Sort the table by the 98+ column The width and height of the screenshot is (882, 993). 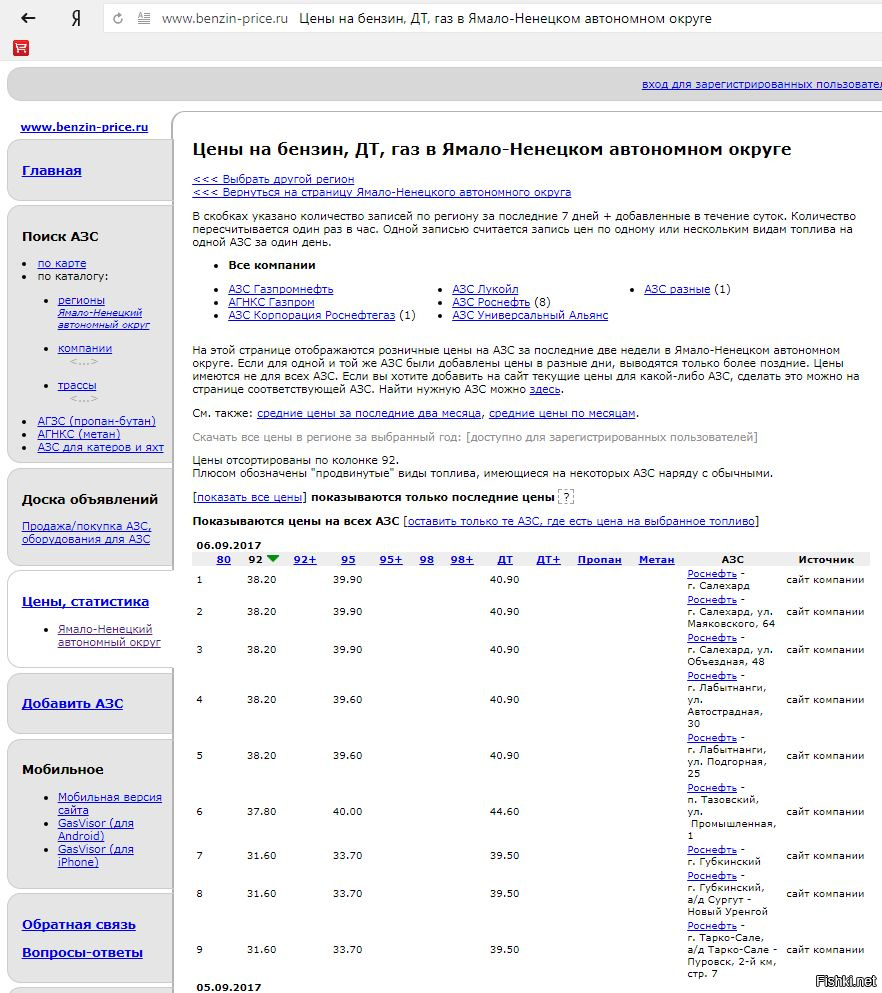coord(462,560)
